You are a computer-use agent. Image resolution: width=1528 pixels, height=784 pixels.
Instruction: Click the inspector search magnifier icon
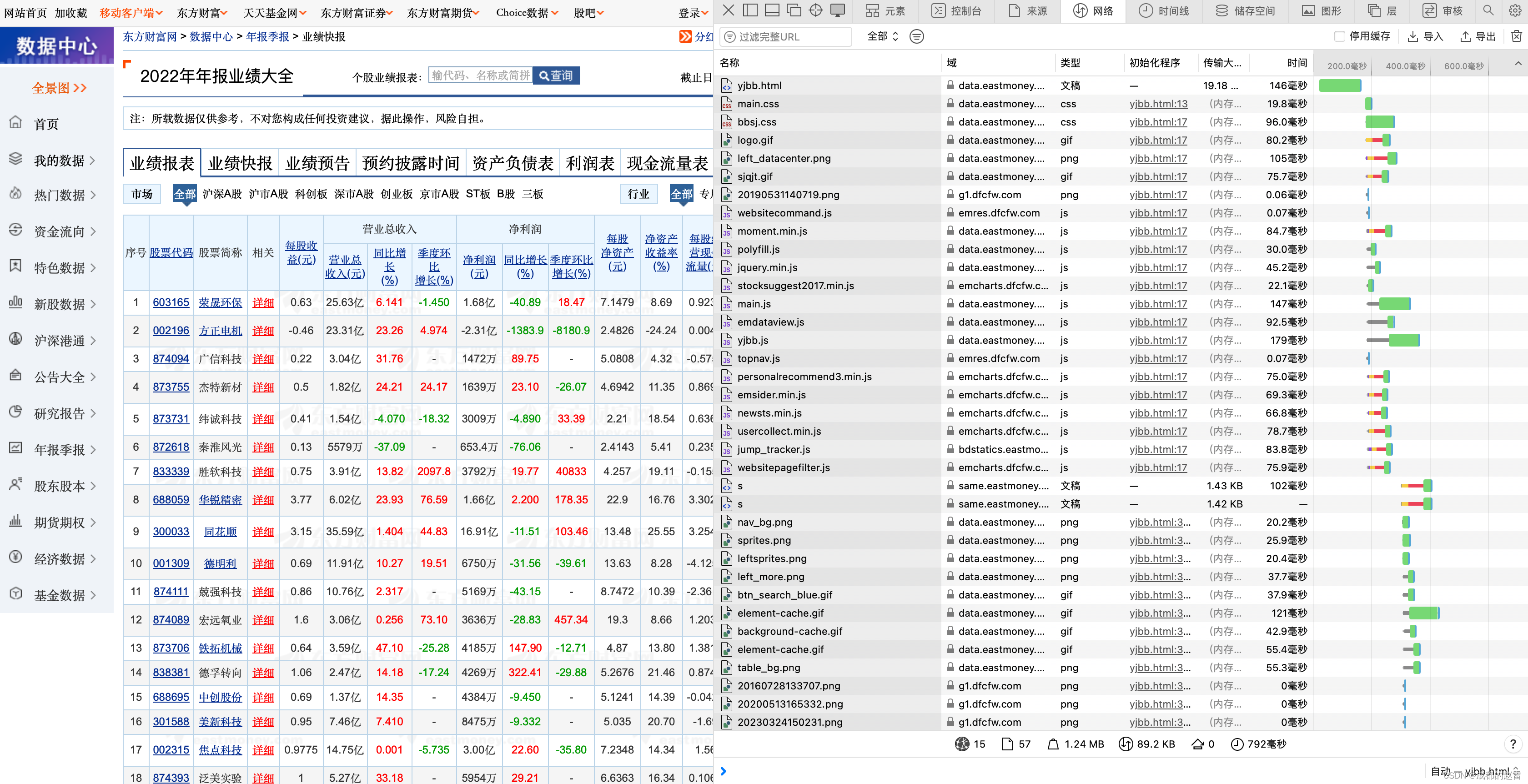1488,10
